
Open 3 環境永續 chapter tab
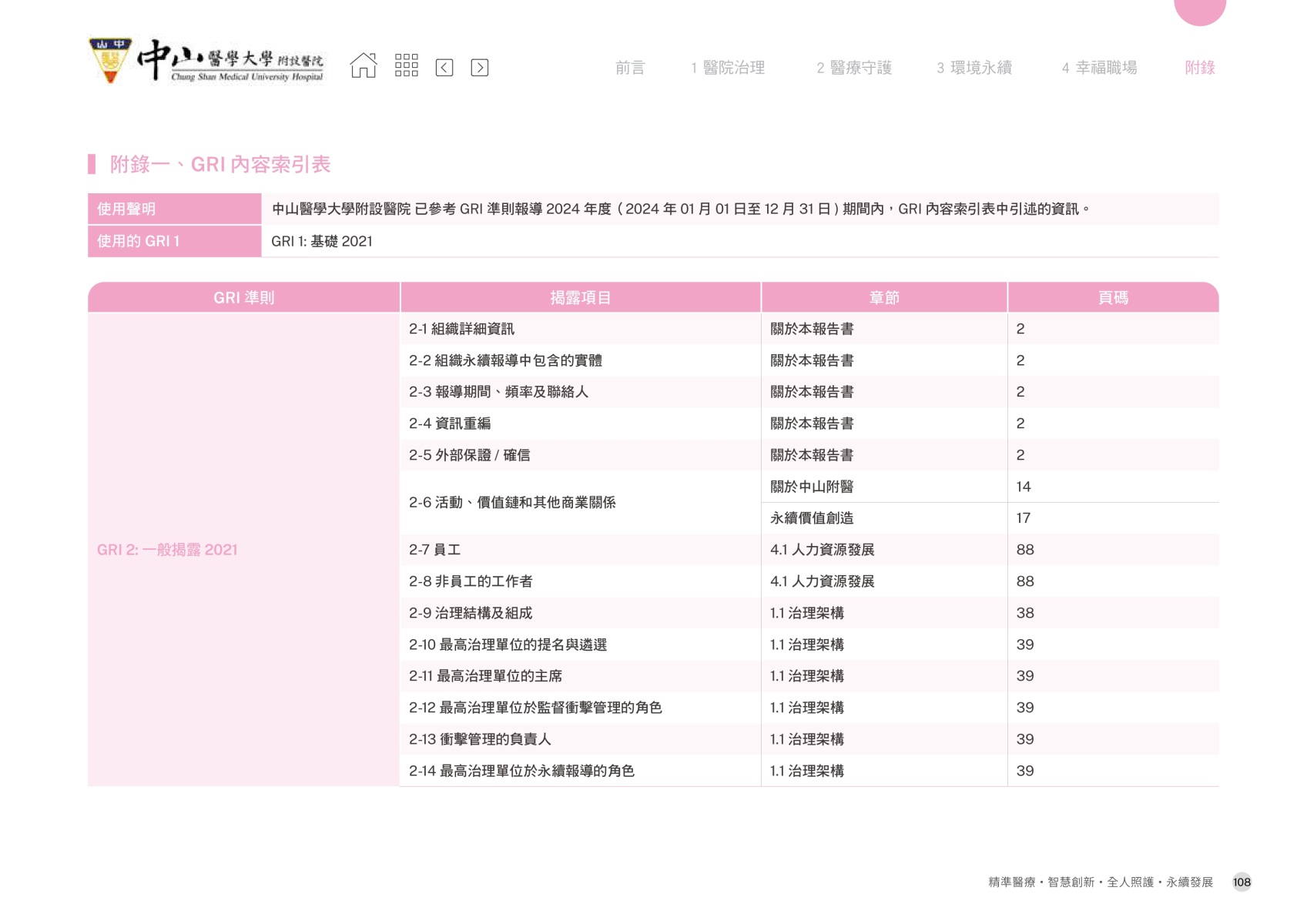pyautogui.click(x=974, y=68)
